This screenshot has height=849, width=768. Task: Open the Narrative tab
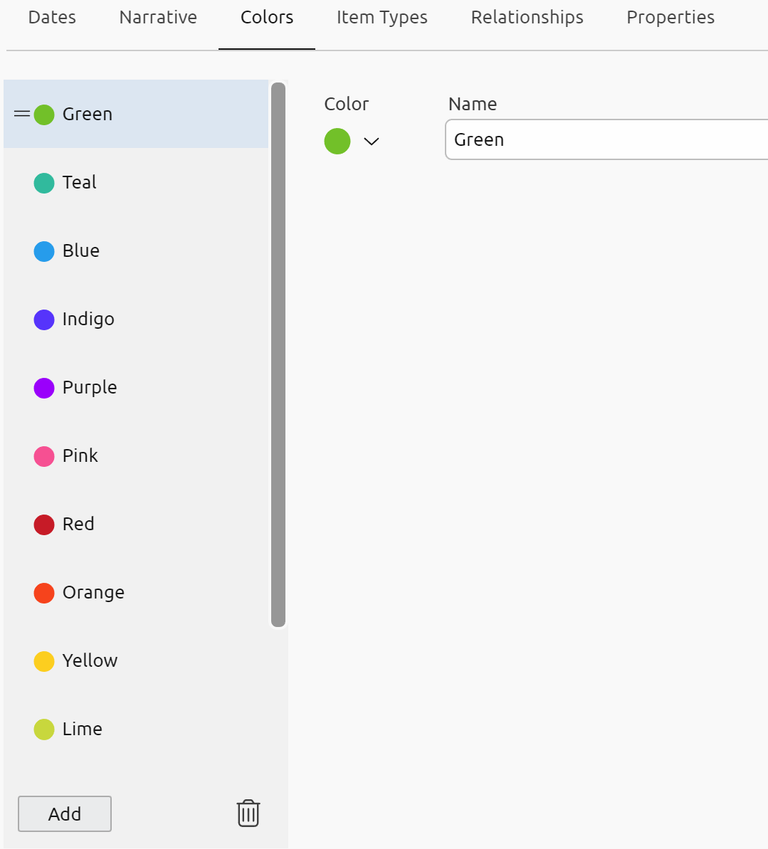158,18
